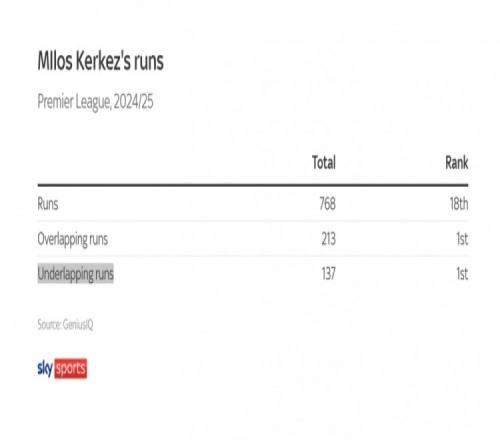Screen dimensions: 500x440
Task: Click the highlighted Underlapping runs label
Action: 76,274
